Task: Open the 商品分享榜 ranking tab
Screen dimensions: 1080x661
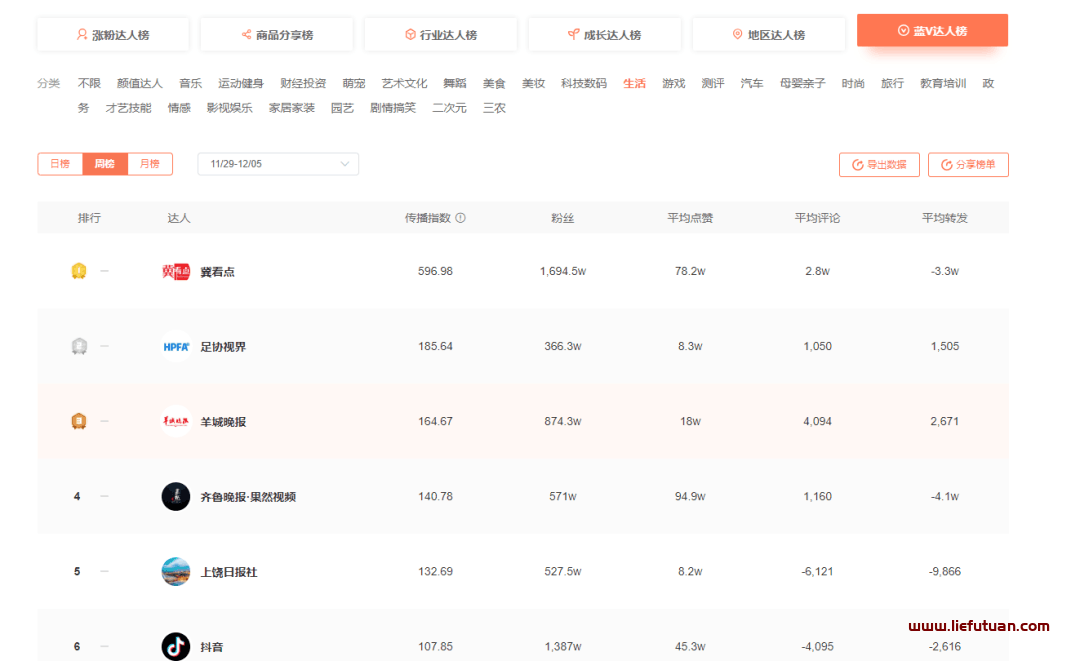Action: 277,34
